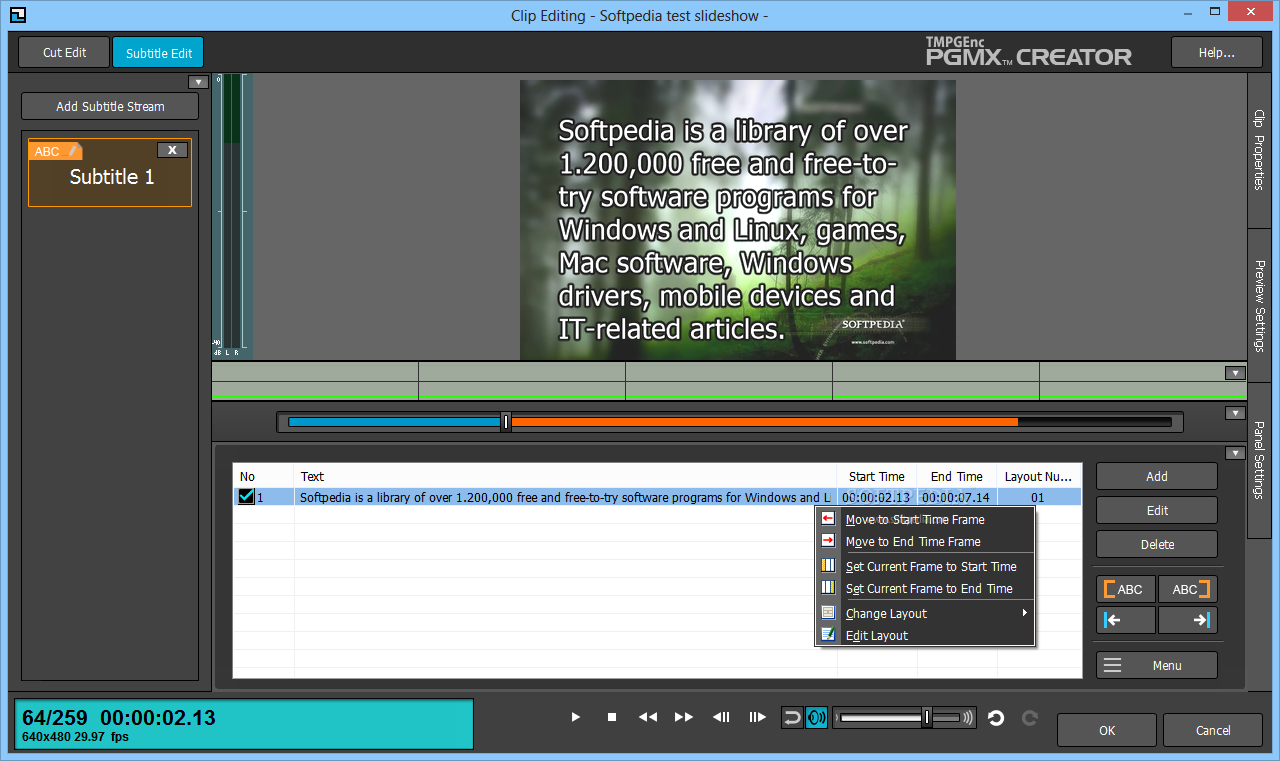This screenshot has width=1280, height=761.
Task: Step back one frame
Action: pyautogui.click(x=721, y=717)
